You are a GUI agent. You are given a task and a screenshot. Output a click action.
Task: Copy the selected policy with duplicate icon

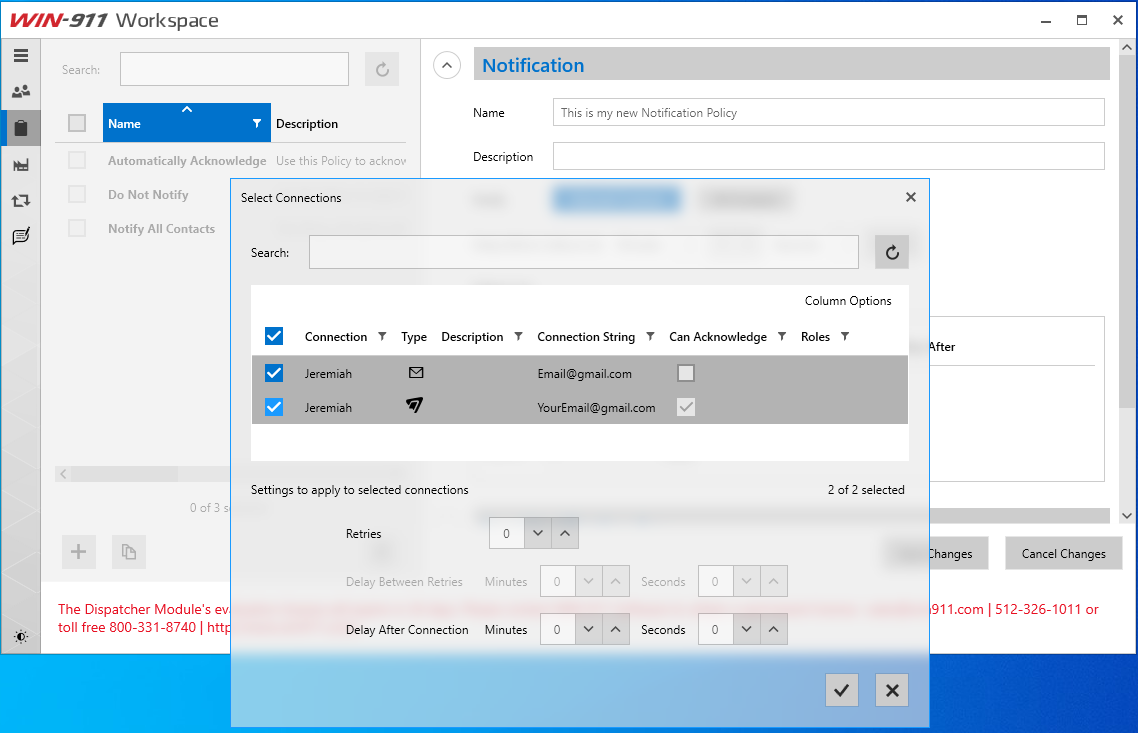[x=128, y=552]
